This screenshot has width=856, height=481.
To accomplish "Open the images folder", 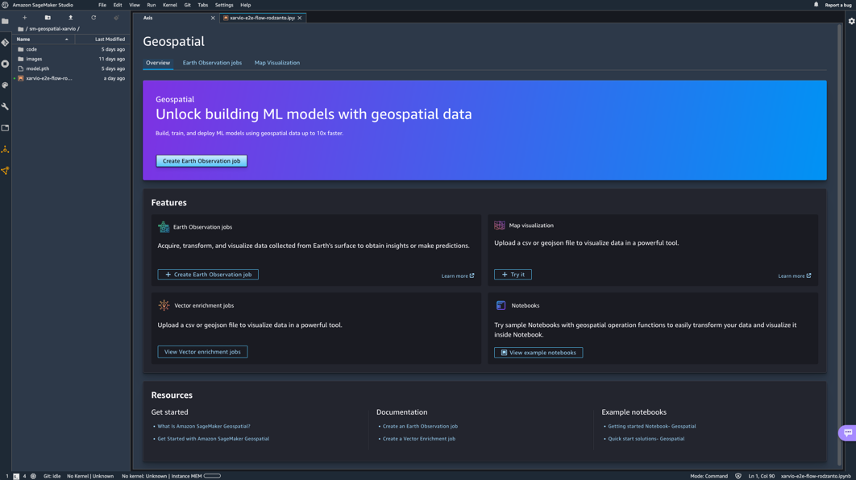I will coord(34,59).
